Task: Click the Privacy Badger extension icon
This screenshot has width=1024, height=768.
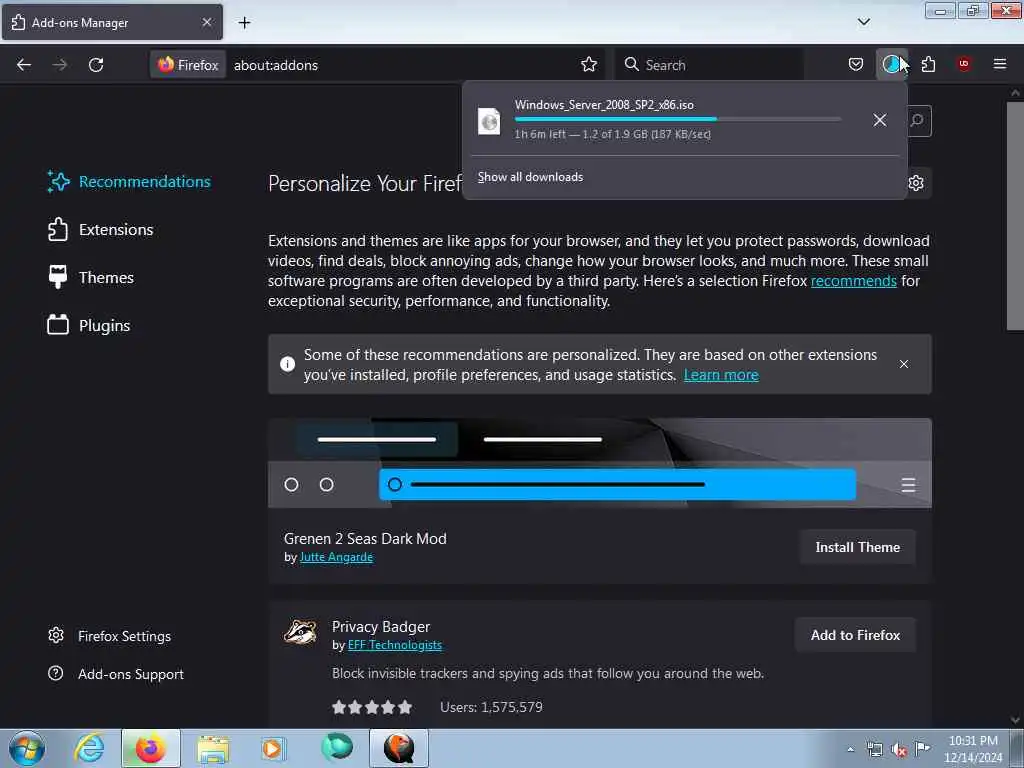Action: tap(300, 632)
